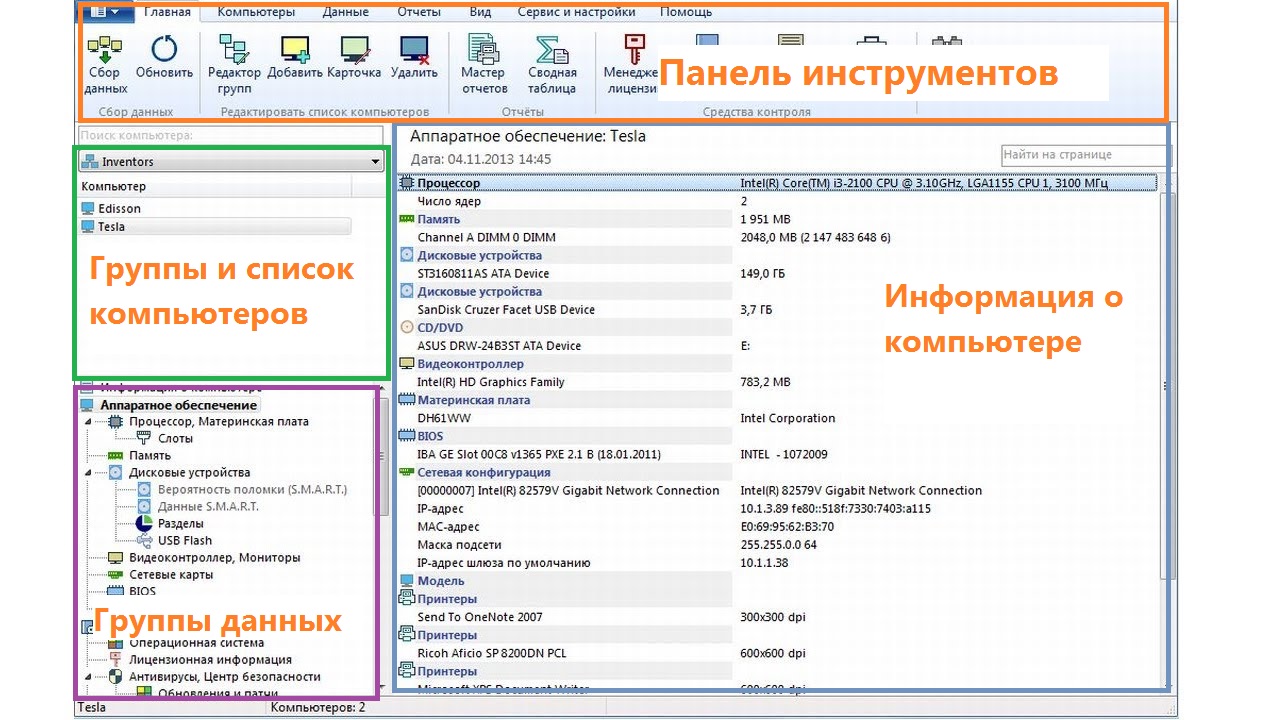Click the Компьютер column header
This screenshot has height=720, width=1280.
tap(214, 187)
